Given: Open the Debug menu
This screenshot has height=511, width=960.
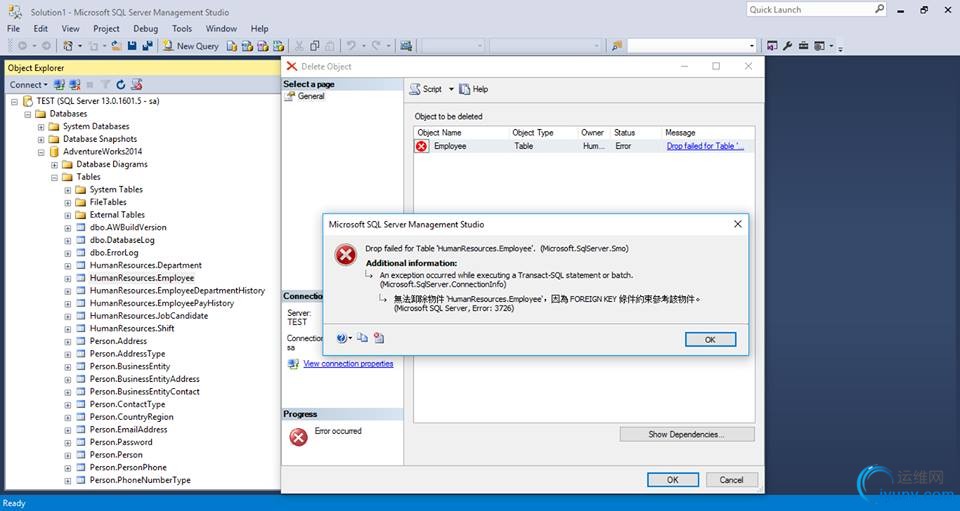Looking at the screenshot, I should pos(145,28).
